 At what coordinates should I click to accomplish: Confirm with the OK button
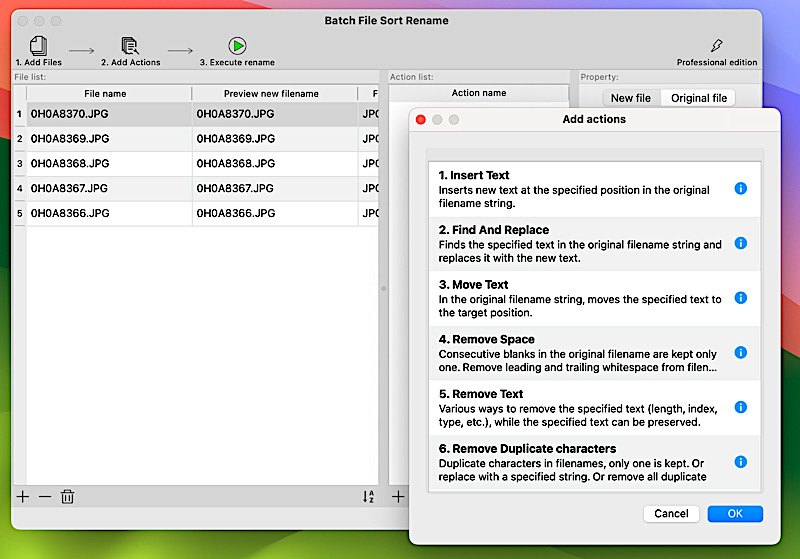(734, 514)
